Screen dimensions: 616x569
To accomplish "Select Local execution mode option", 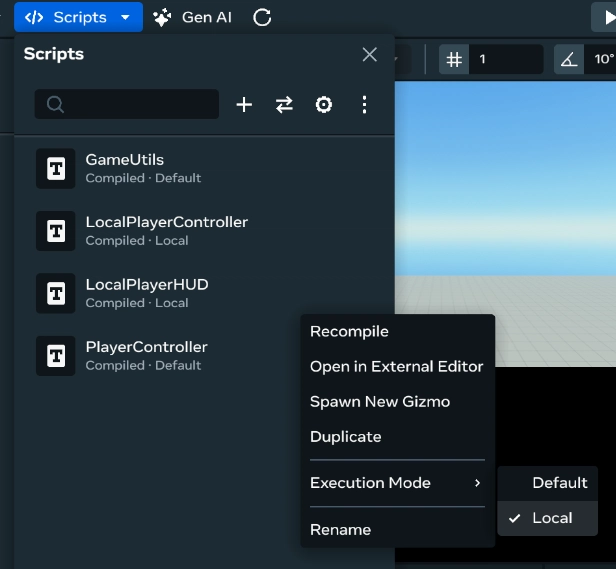I will 551,518.
